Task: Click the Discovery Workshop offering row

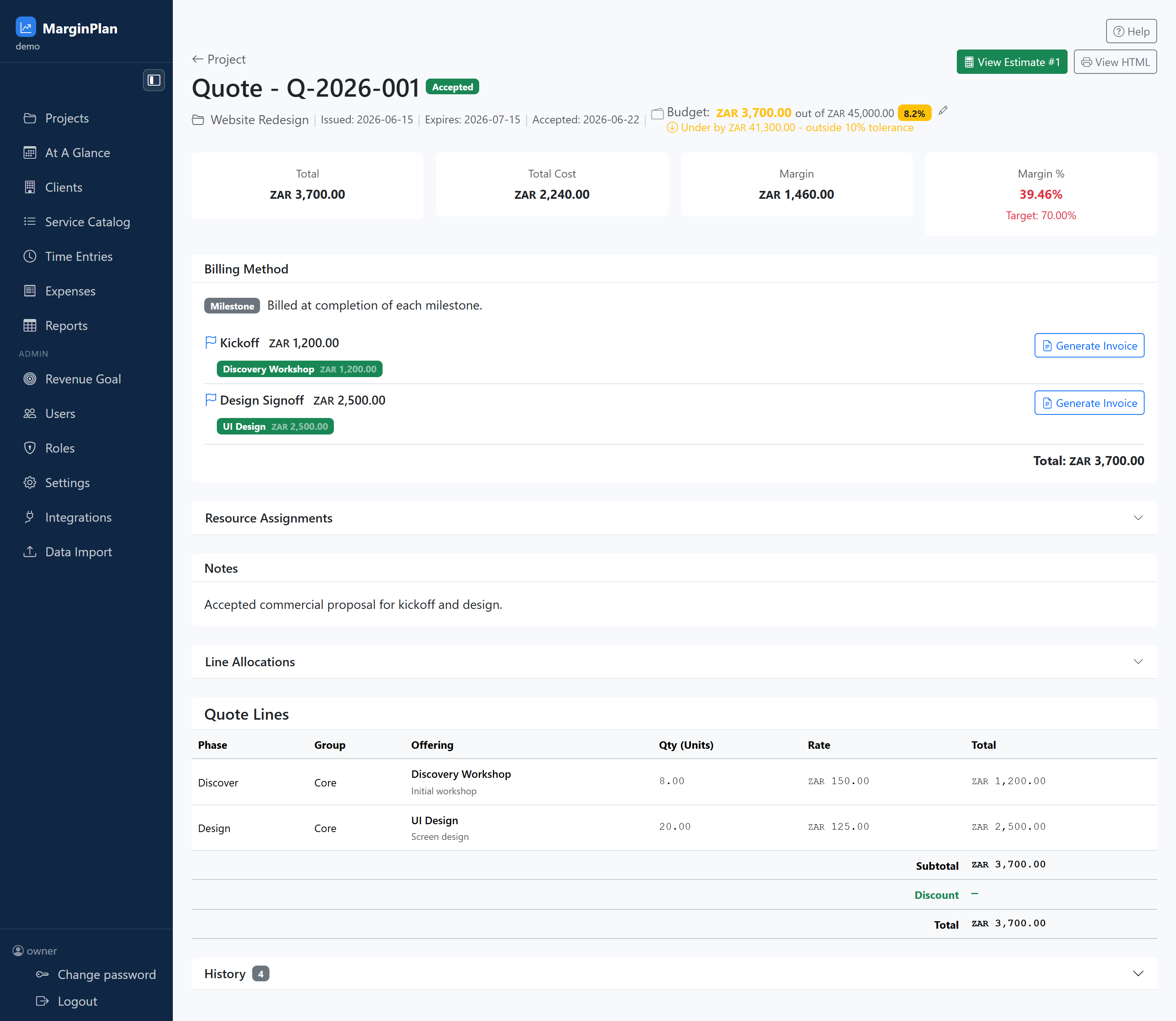Action: (x=674, y=782)
